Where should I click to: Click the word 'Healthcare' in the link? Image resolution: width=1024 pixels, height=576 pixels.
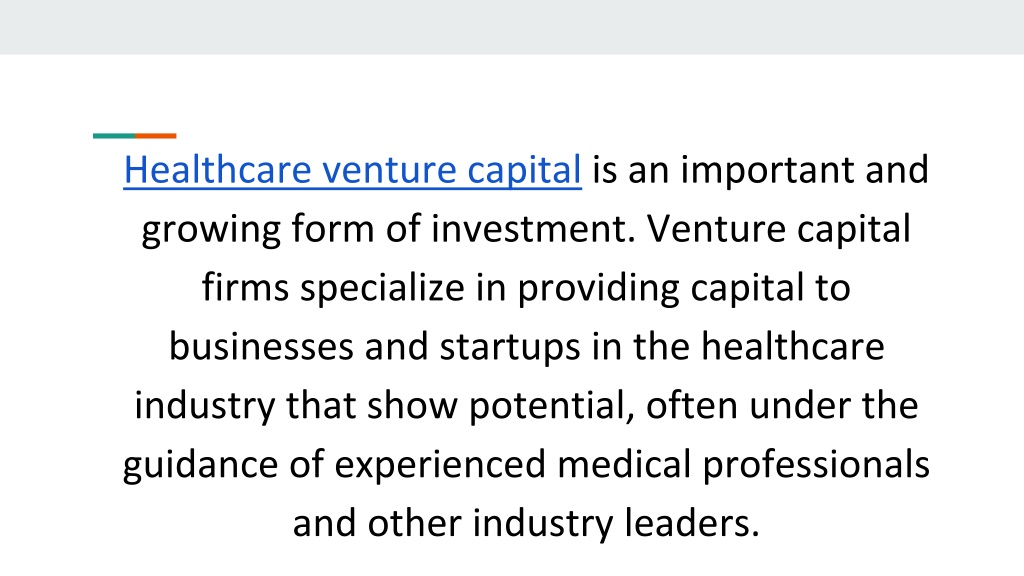(x=217, y=170)
